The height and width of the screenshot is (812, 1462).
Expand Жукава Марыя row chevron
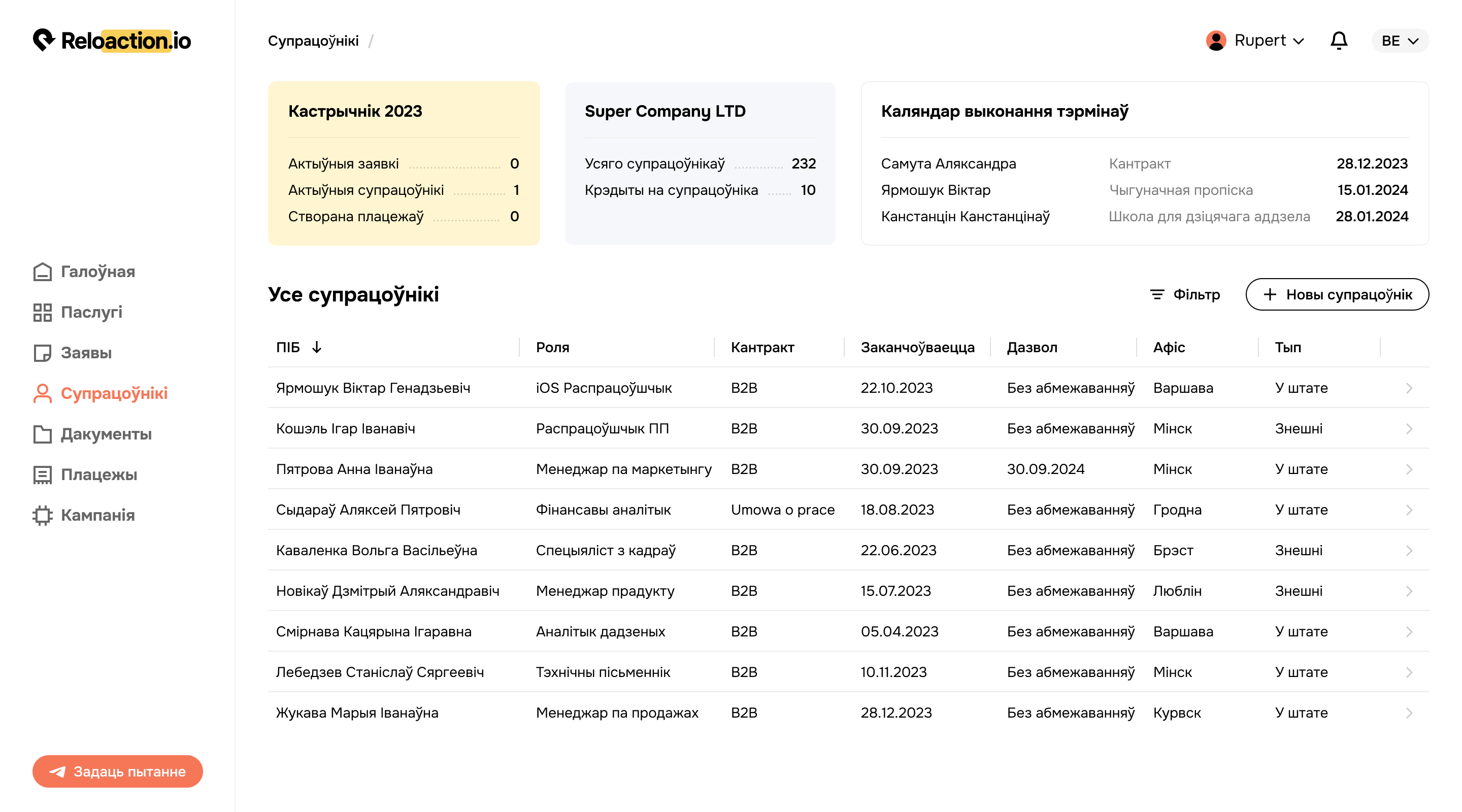(1409, 713)
